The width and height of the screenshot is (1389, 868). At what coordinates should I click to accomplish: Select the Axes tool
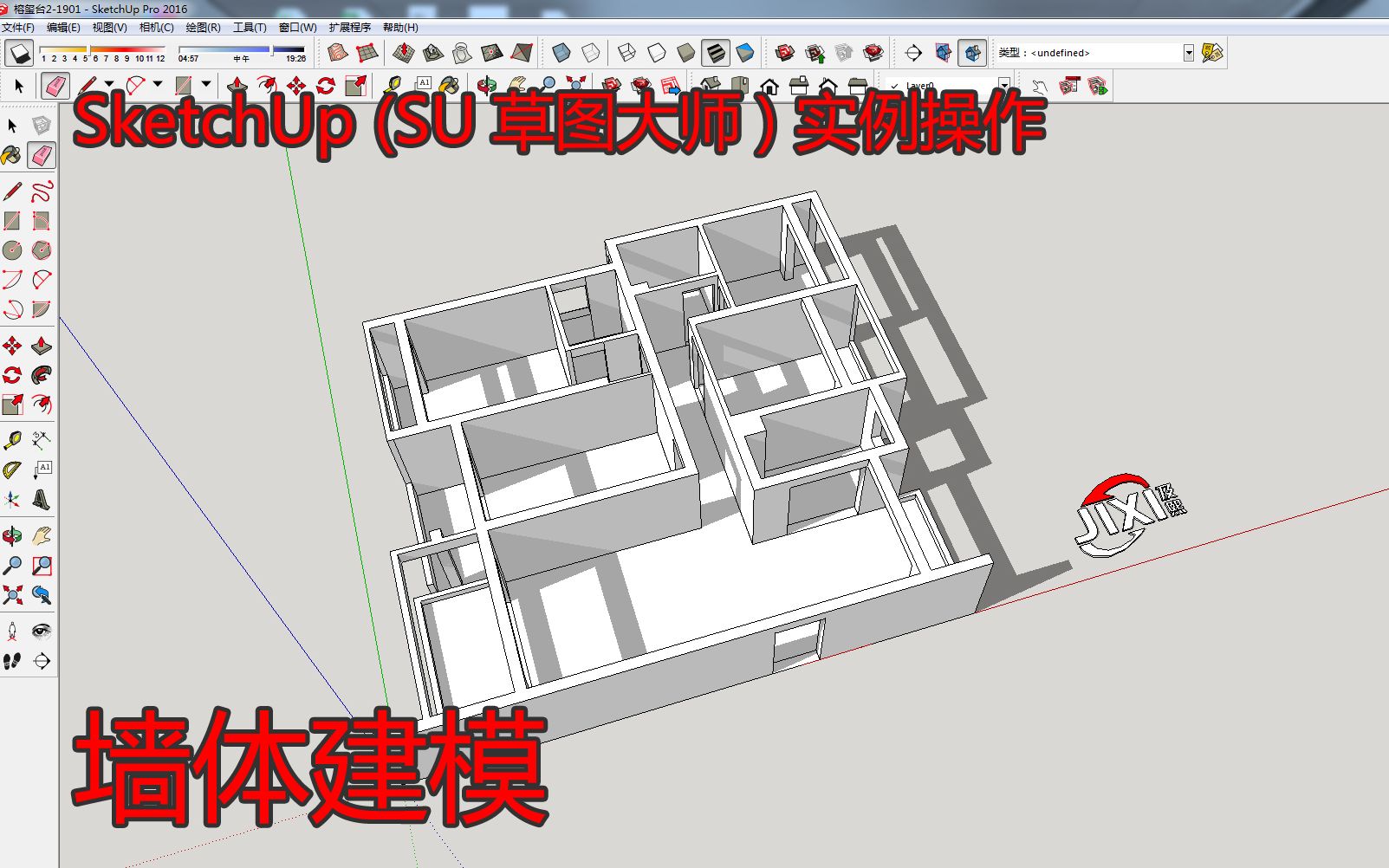[x=12, y=500]
